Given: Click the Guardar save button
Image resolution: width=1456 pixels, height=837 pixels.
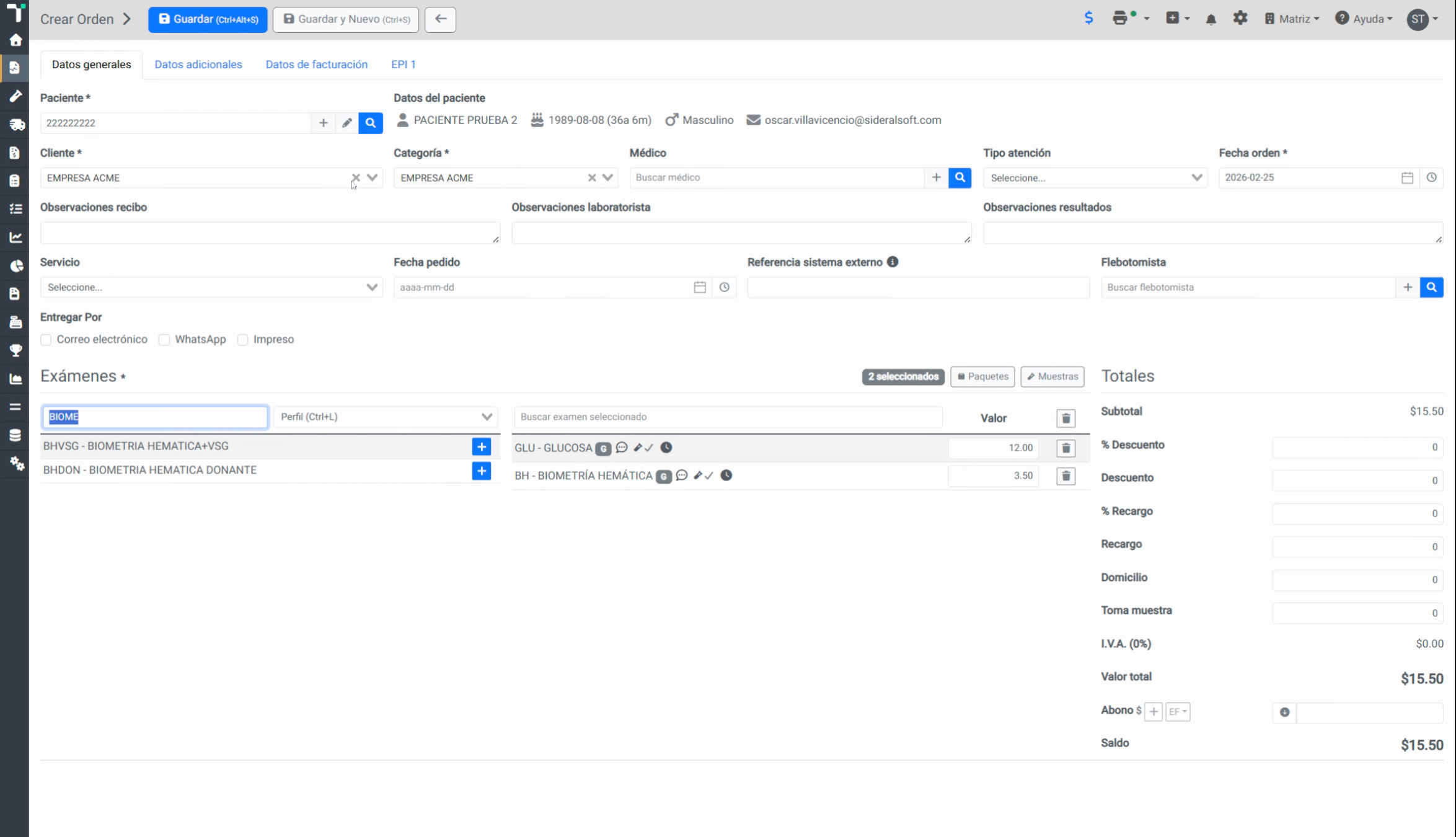Looking at the screenshot, I should click(208, 19).
